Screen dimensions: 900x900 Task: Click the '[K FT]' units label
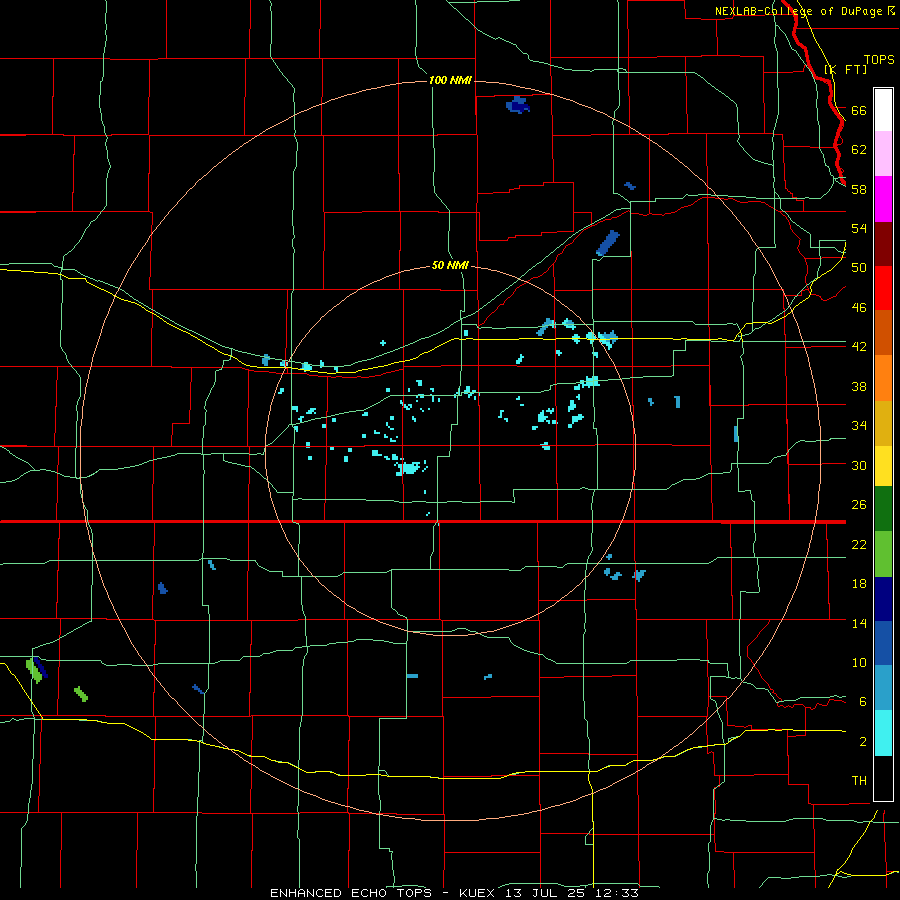click(846, 69)
